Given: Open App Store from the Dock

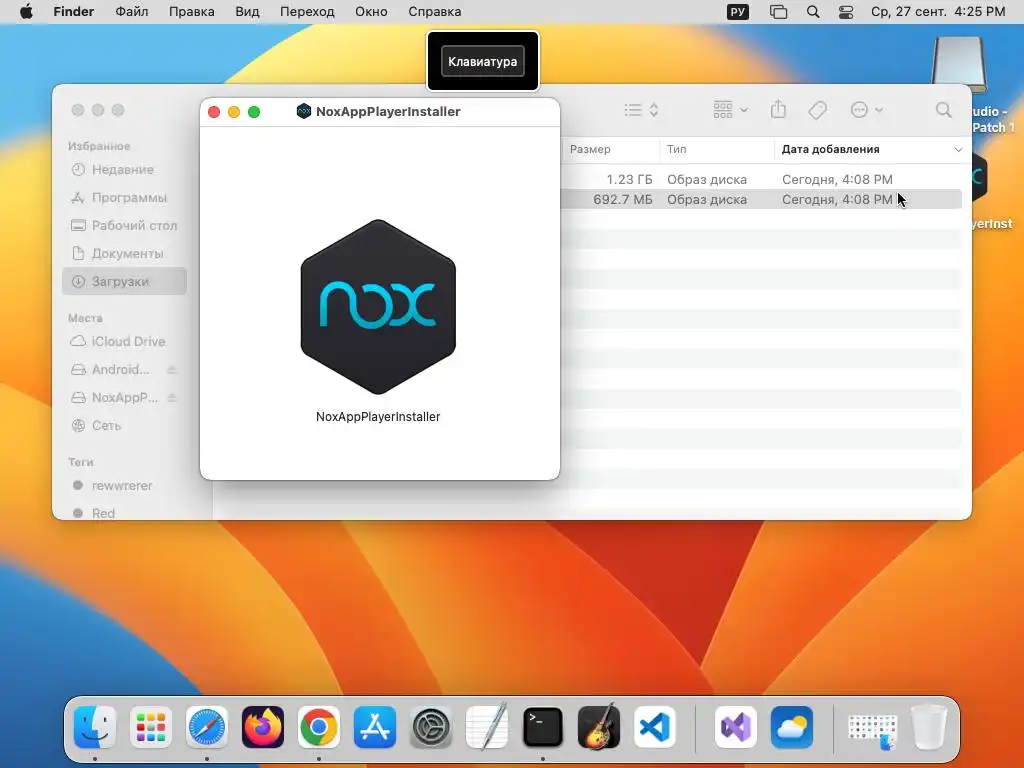Looking at the screenshot, I should pos(375,727).
